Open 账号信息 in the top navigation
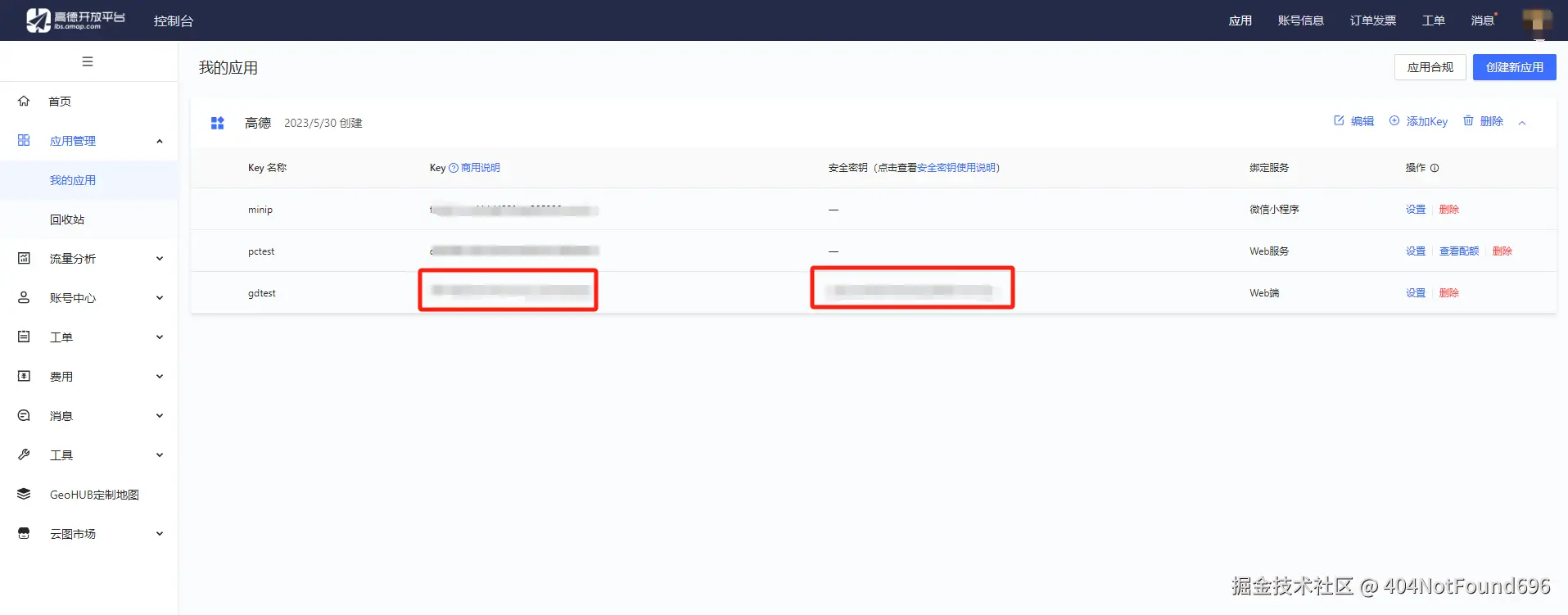Viewport: 1568px width, 615px height. (x=1301, y=20)
